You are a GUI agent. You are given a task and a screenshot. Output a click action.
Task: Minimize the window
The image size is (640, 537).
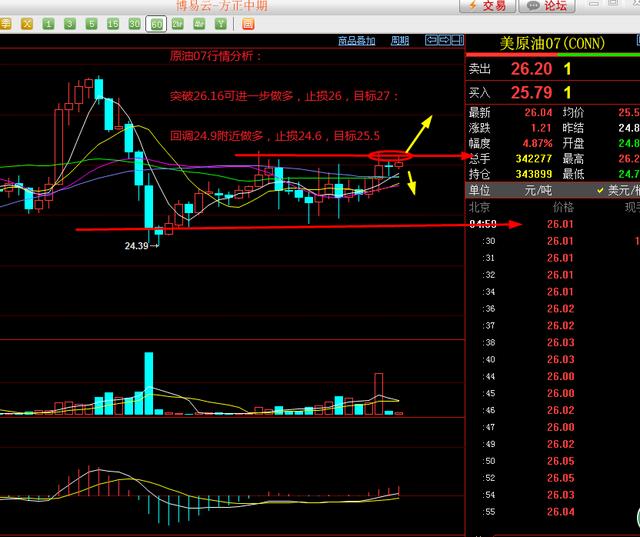coord(594,3)
